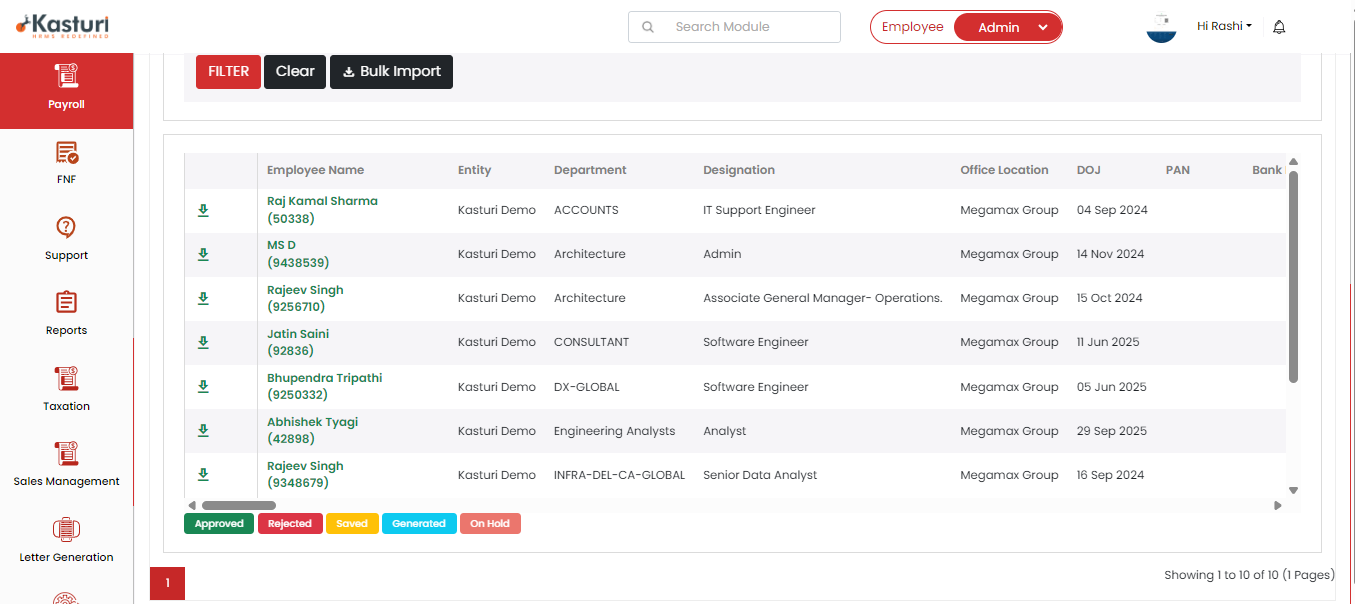1355x604 pixels.
Task: Open the Support sidebar icon
Action: click(66, 228)
